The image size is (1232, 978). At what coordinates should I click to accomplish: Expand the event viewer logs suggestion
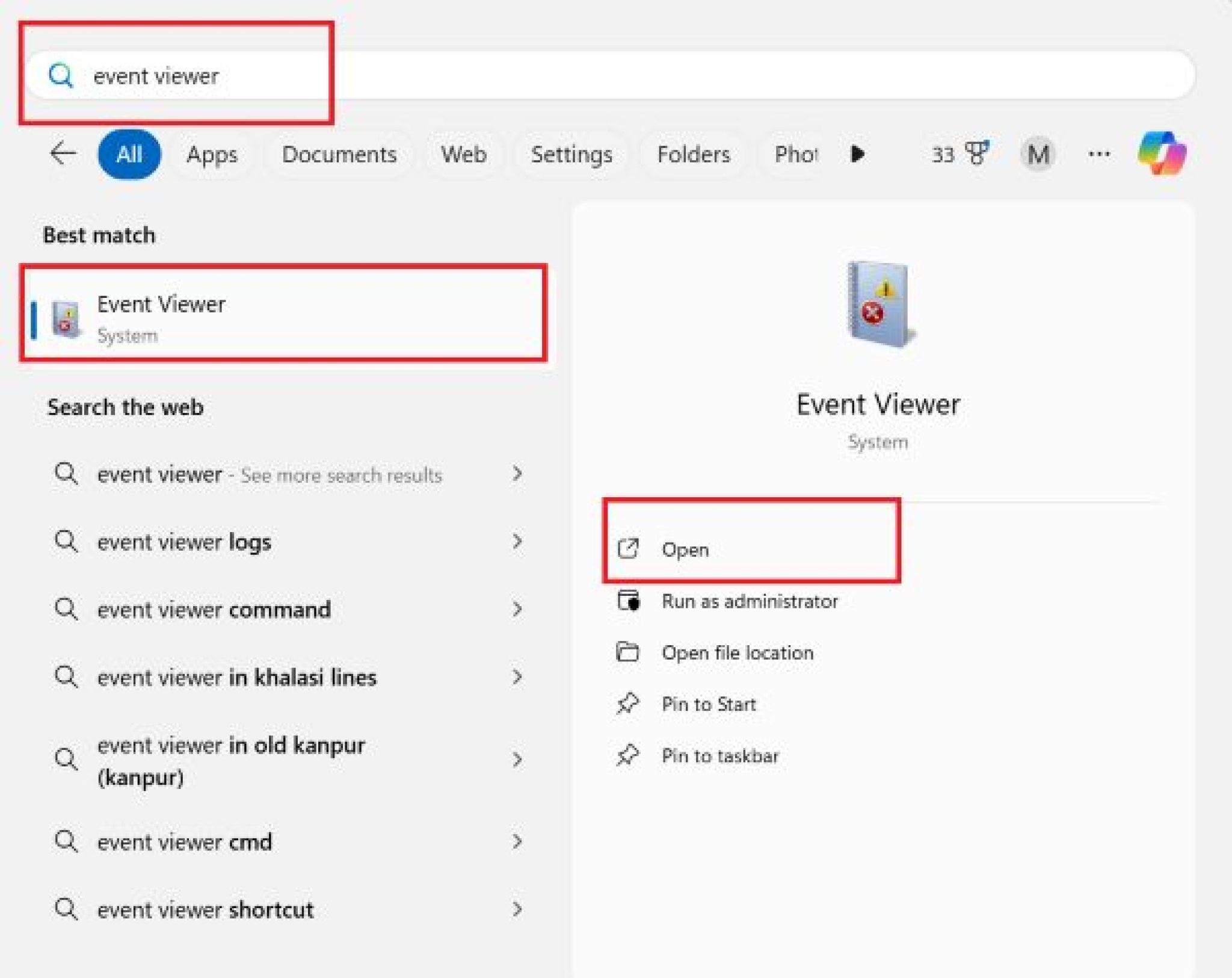coord(517,542)
